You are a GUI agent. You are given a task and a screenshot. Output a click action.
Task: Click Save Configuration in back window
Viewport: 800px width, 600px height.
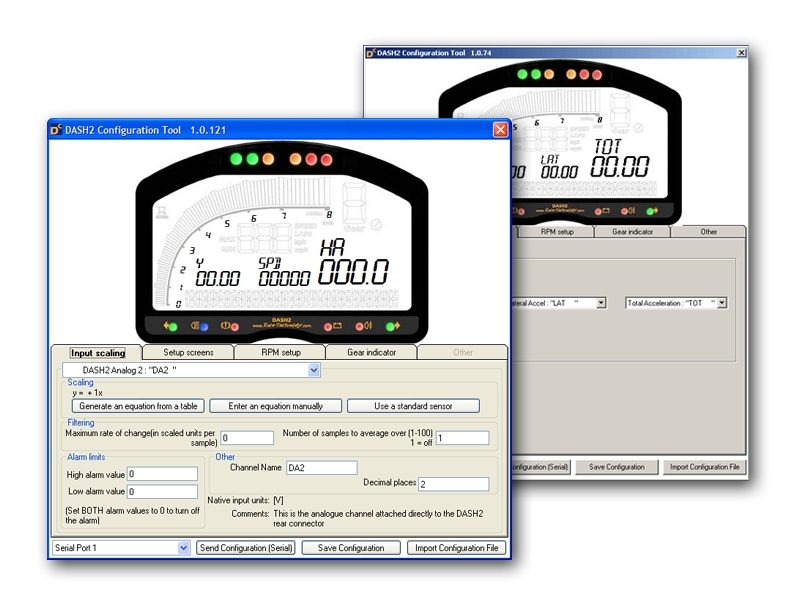[617, 467]
